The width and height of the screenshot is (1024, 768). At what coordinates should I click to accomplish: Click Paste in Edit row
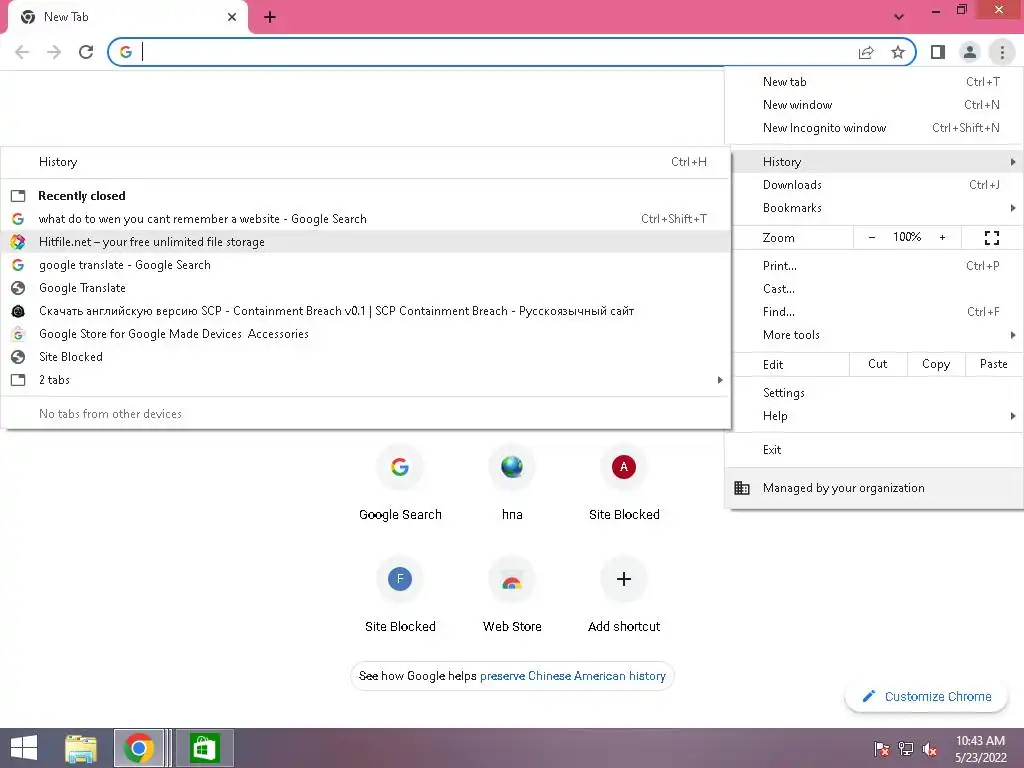pyautogui.click(x=993, y=364)
